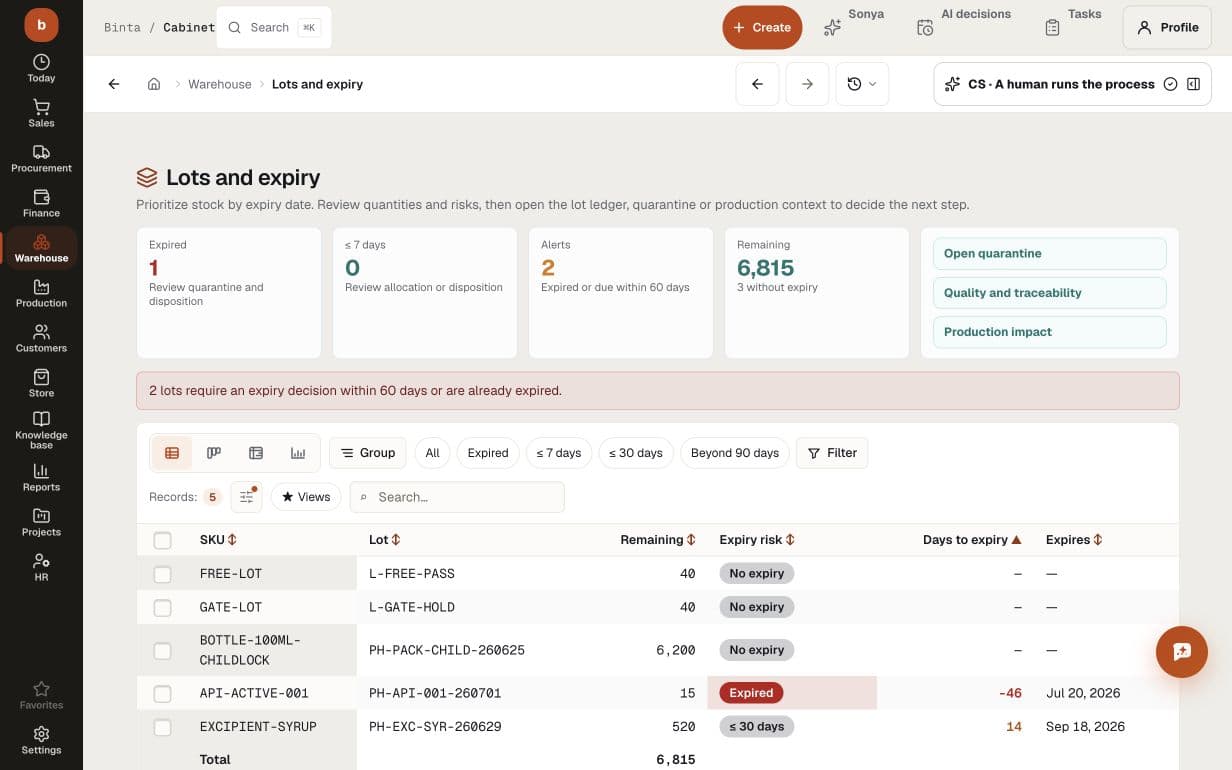
Task: Open AI decisions
Action: [963, 22]
